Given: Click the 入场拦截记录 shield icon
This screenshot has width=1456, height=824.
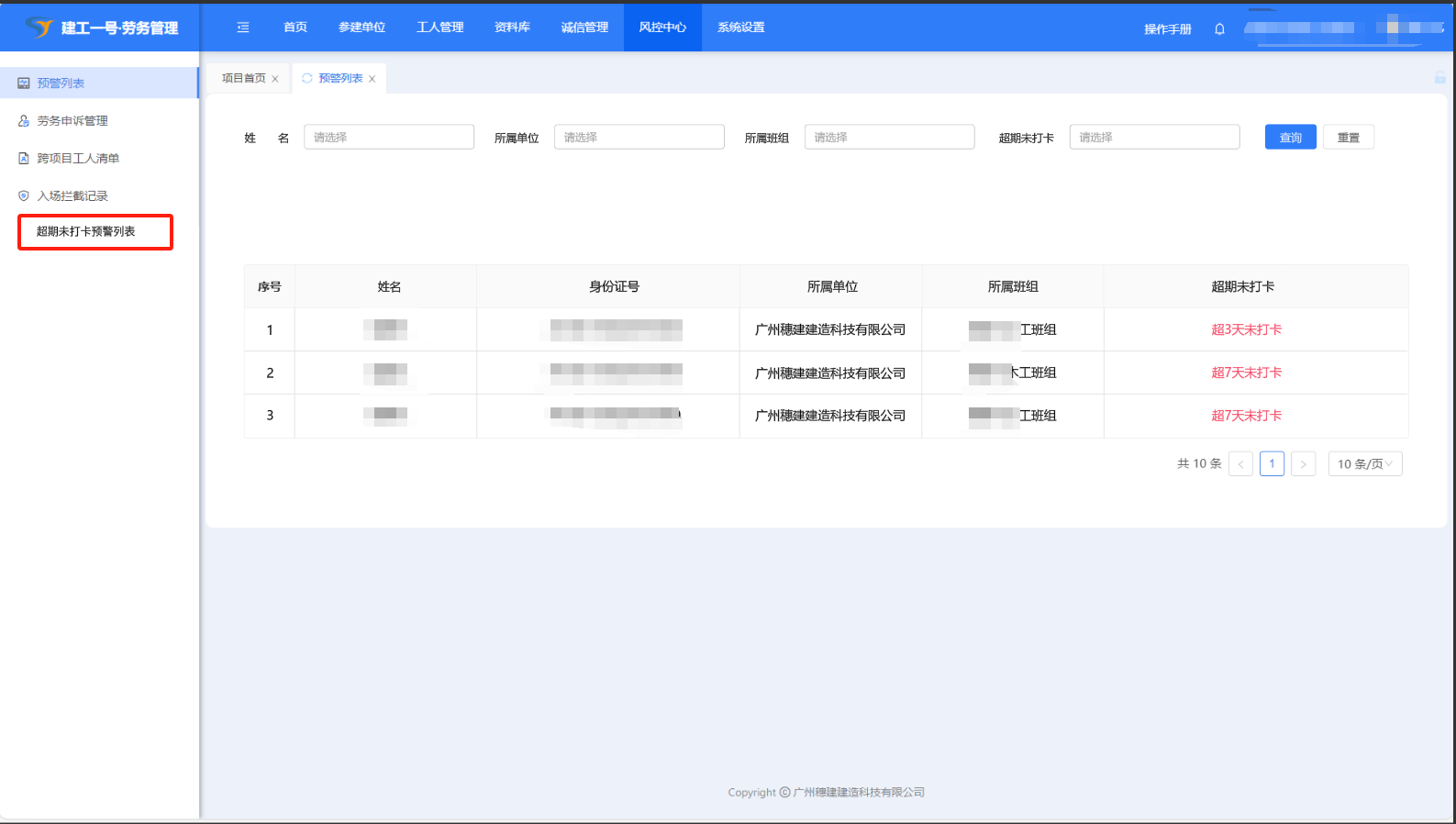Looking at the screenshot, I should click(24, 196).
